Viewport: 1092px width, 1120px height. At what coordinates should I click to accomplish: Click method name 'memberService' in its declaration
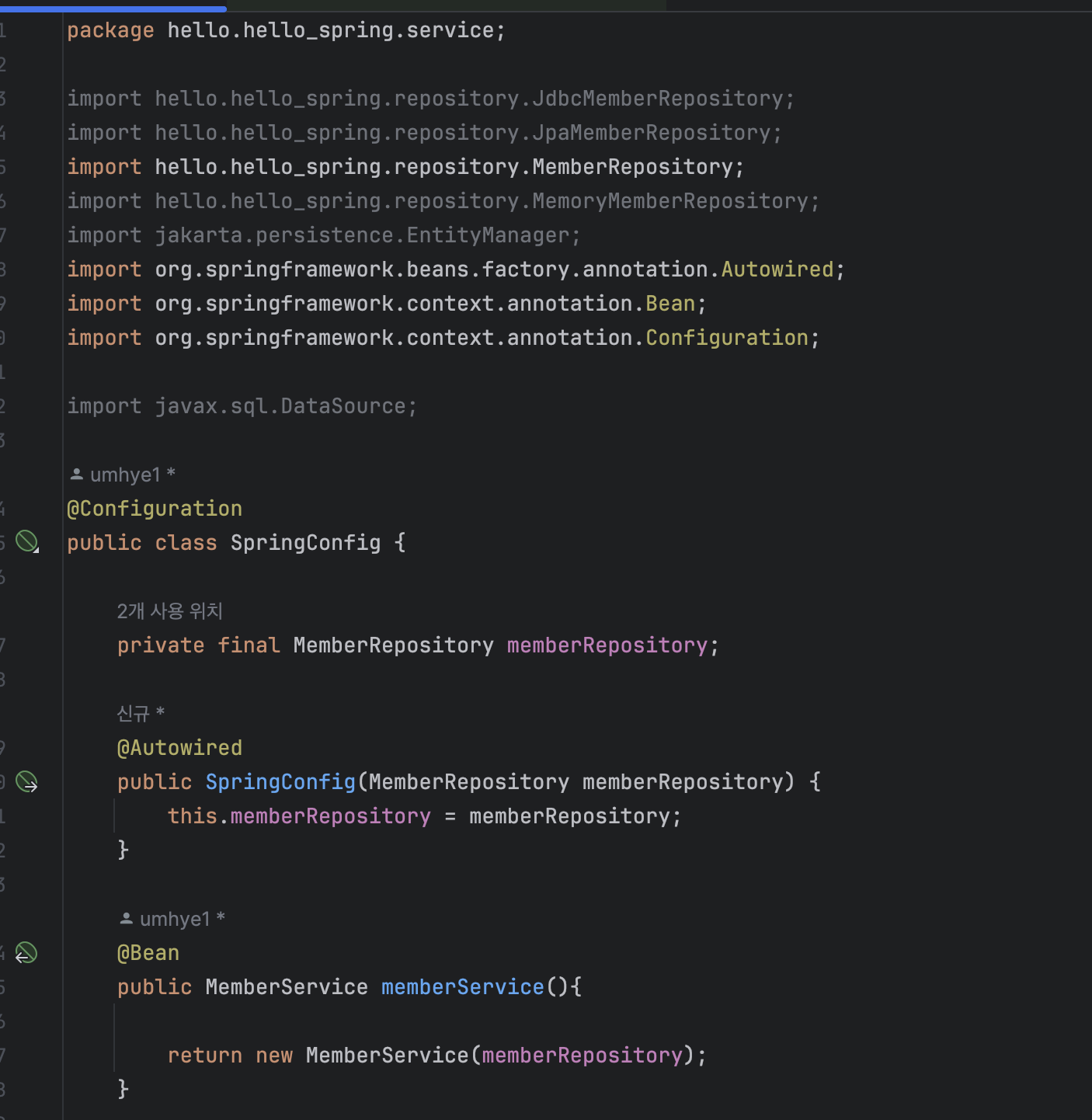point(463,987)
